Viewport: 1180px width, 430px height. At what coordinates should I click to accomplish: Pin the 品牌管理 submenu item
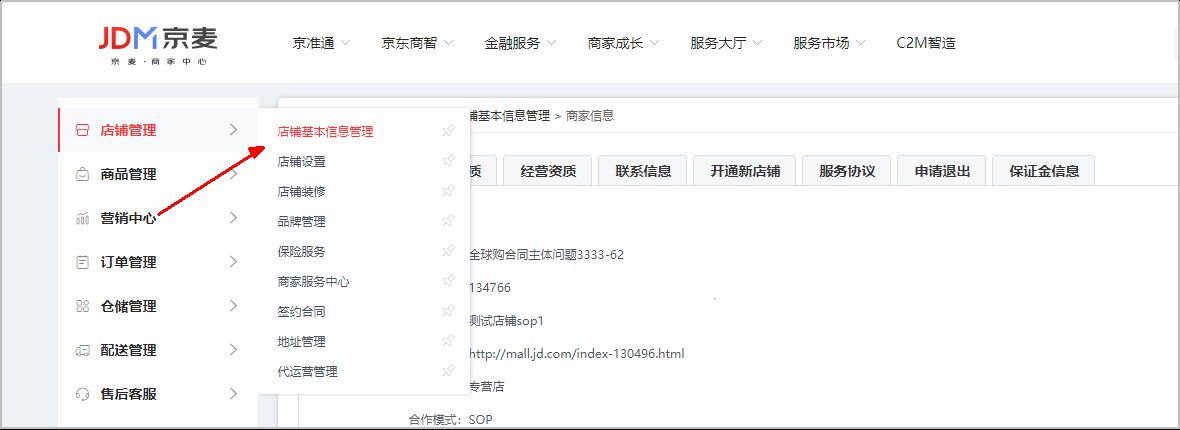pyautogui.click(x=448, y=221)
